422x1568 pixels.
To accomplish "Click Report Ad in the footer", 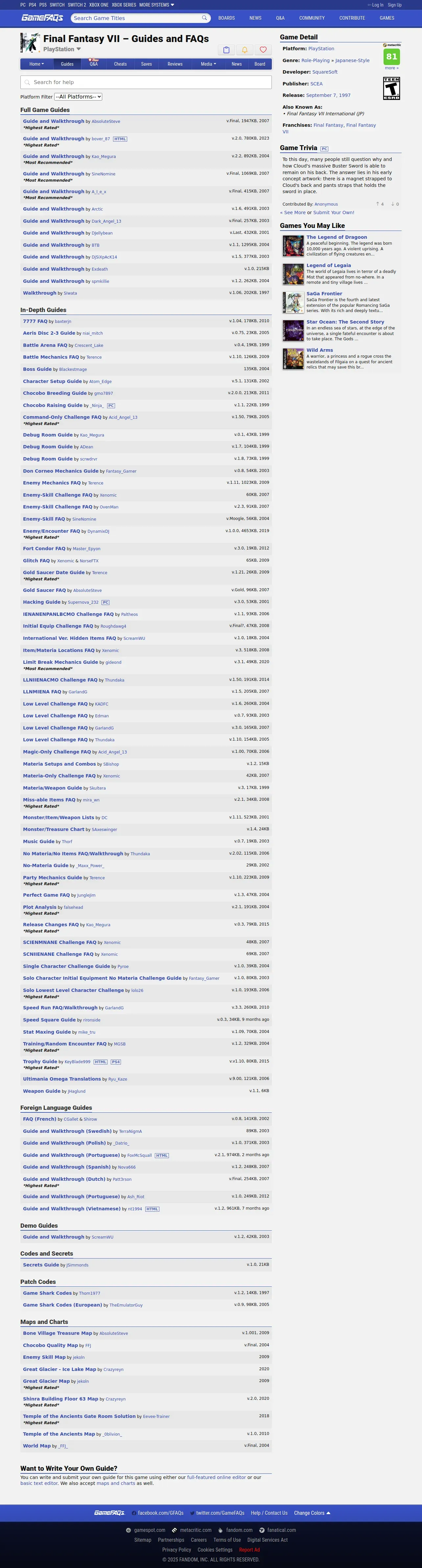I will coord(249,1550).
